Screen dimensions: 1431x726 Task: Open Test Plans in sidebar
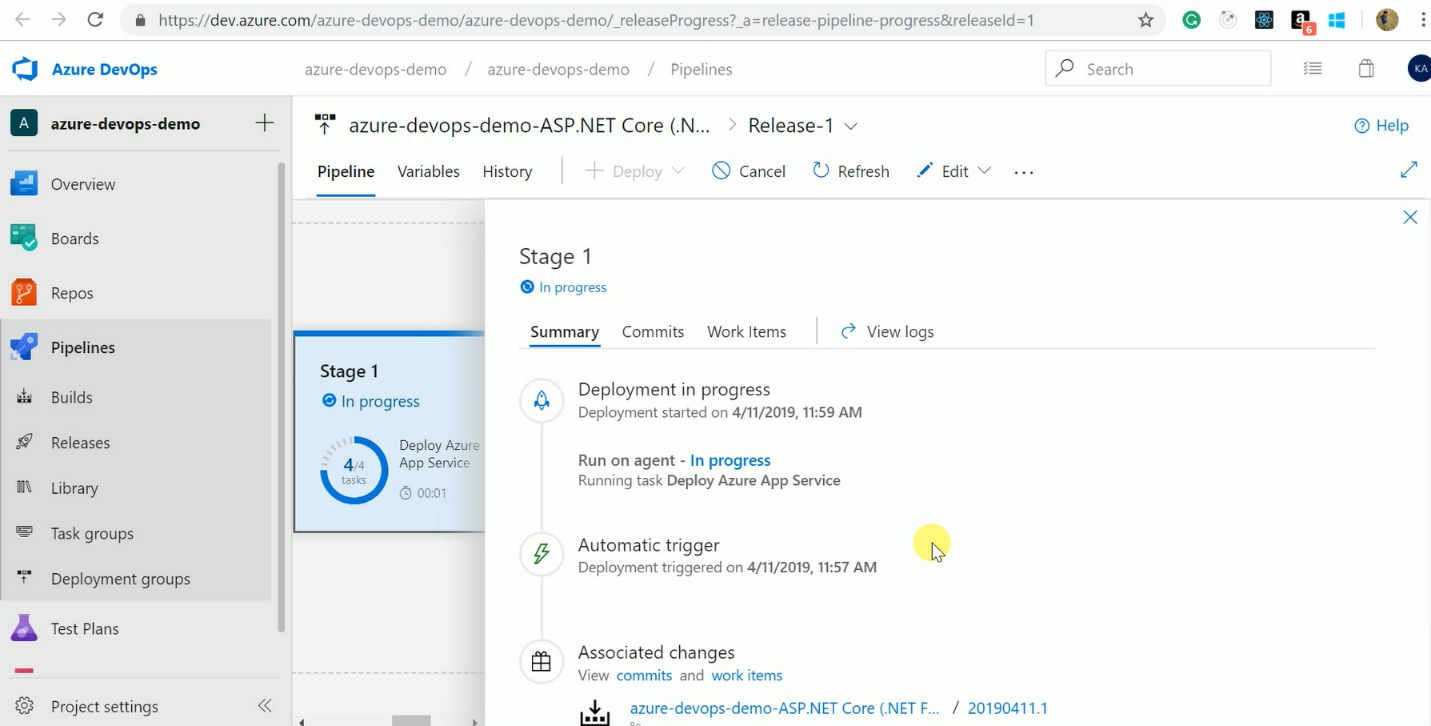point(84,629)
